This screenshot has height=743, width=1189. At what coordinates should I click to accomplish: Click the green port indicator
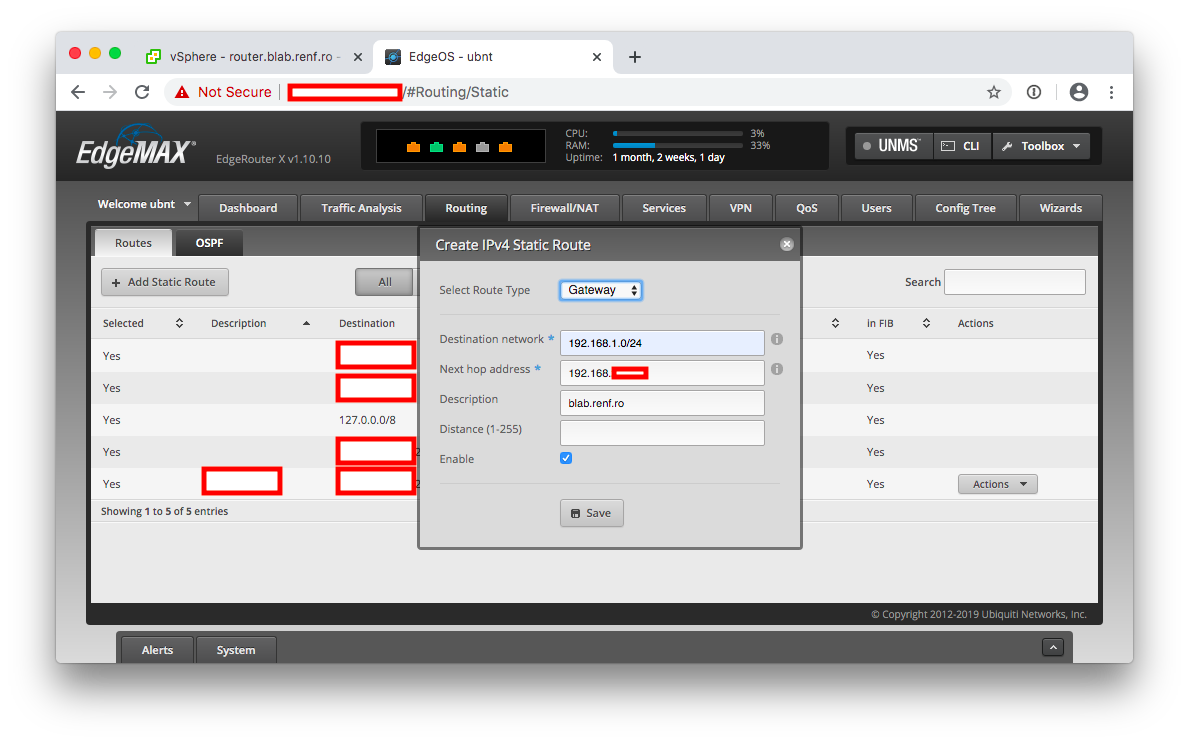pyautogui.click(x=436, y=147)
